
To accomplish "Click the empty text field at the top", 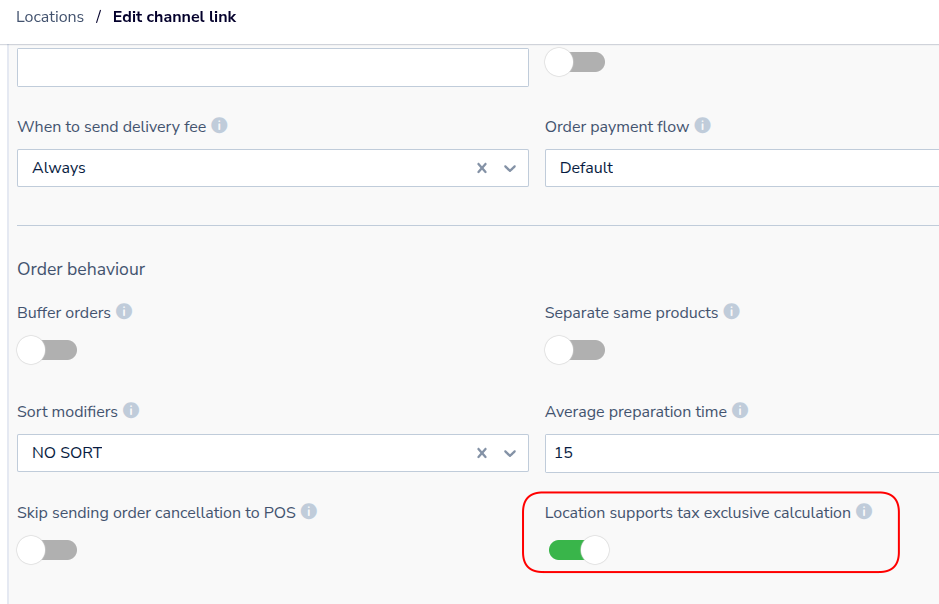I will pos(273,67).
